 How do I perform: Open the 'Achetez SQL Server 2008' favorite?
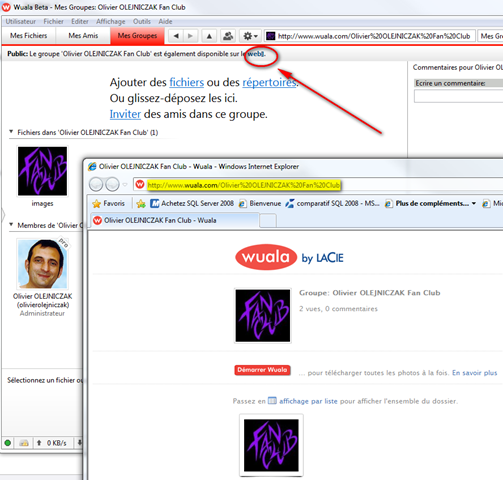192,203
